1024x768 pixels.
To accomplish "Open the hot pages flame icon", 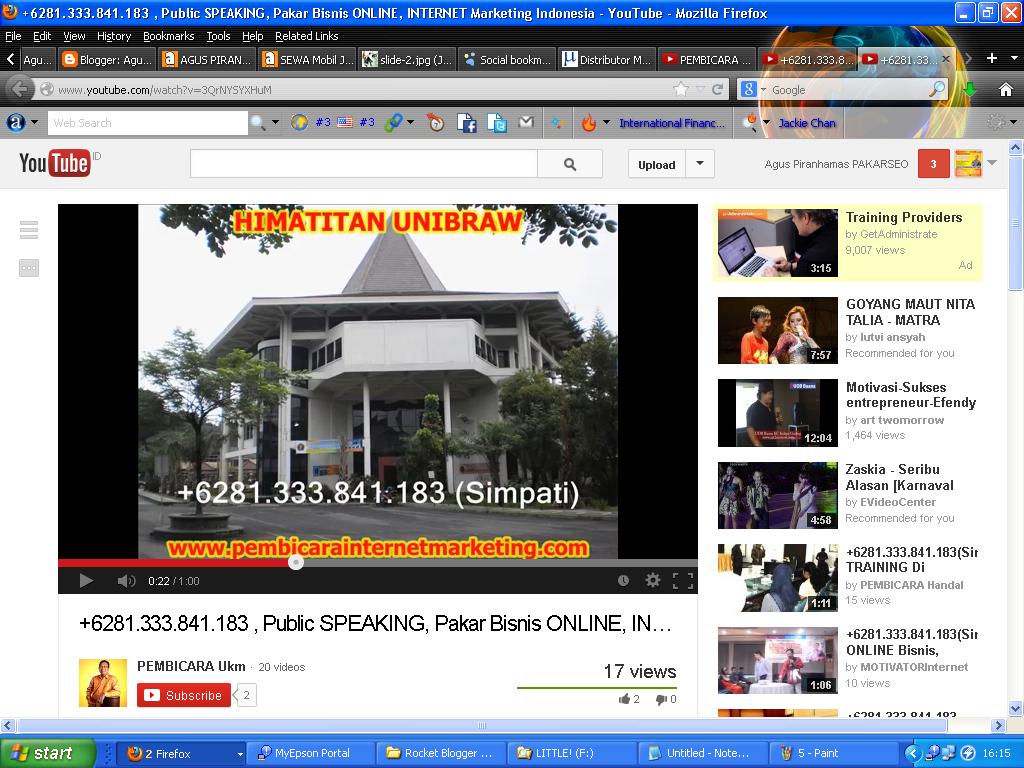I will point(588,123).
